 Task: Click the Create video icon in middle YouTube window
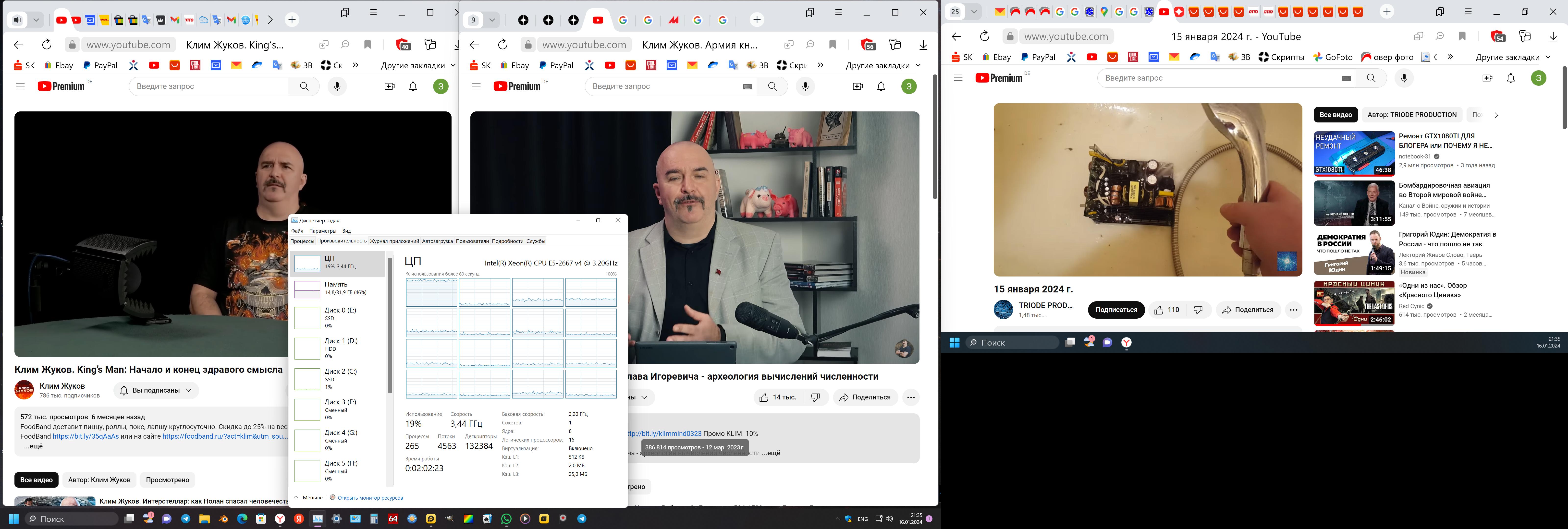pos(858,86)
